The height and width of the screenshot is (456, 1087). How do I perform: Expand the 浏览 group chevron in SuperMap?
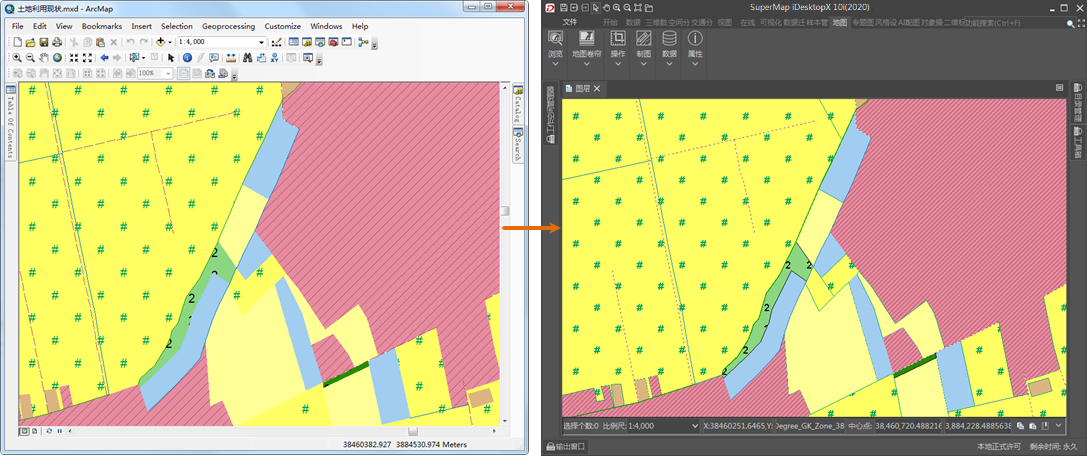556,64
